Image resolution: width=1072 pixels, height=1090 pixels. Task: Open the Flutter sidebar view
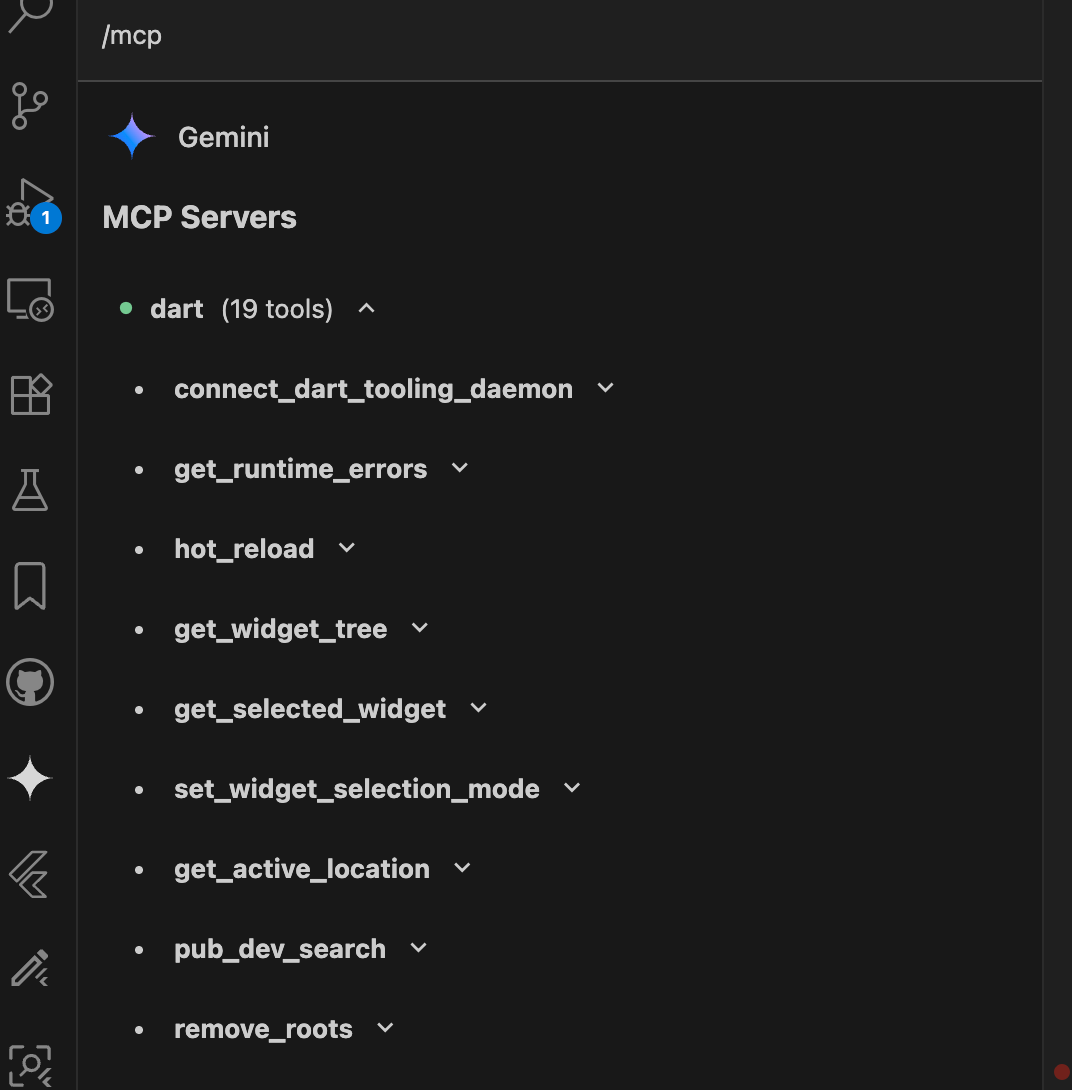point(29,873)
